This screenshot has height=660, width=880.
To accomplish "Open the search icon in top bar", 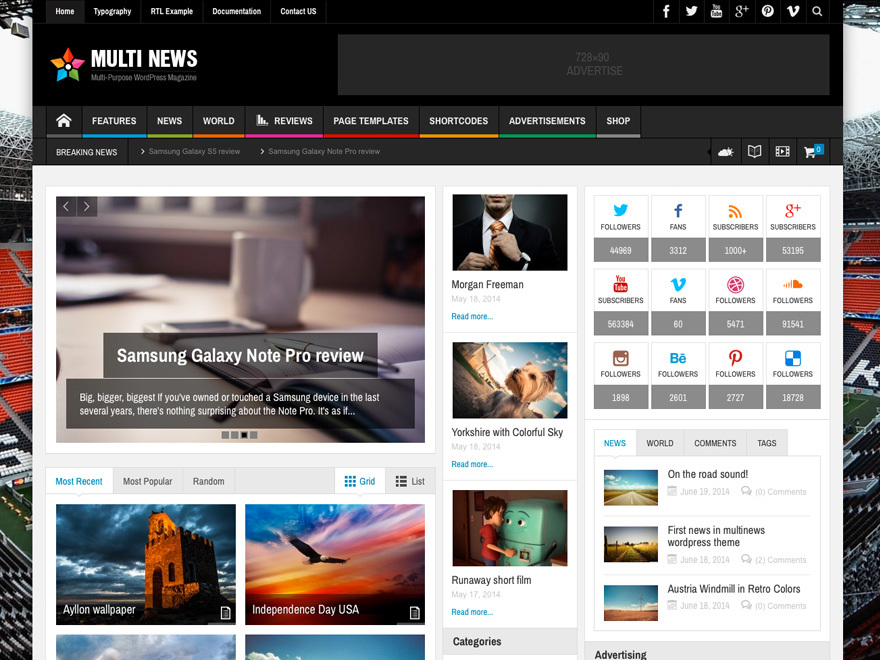I will [817, 11].
